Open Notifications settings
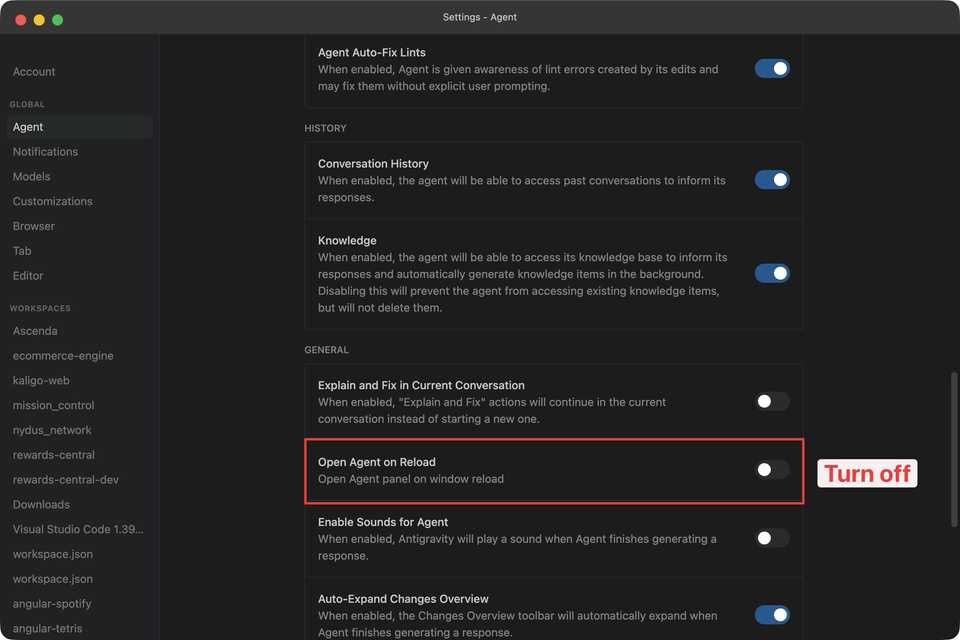The image size is (960, 640). [x=45, y=151]
